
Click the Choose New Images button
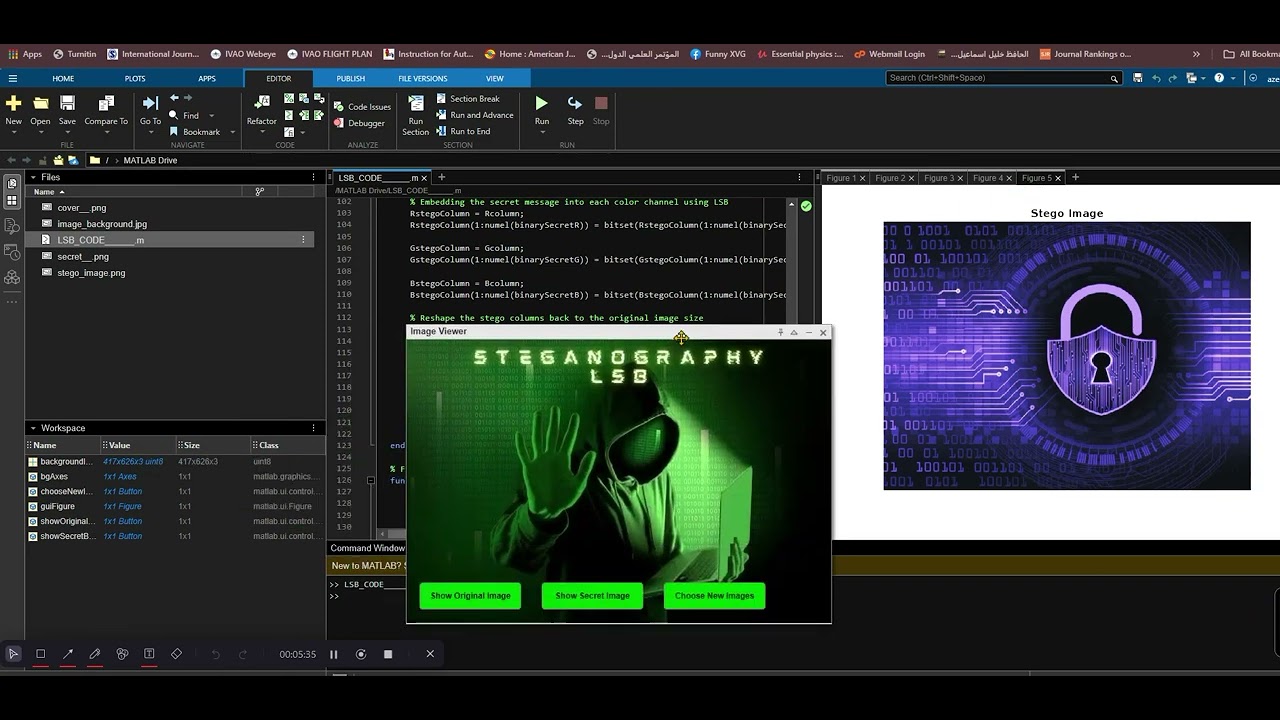[x=714, y=596]
